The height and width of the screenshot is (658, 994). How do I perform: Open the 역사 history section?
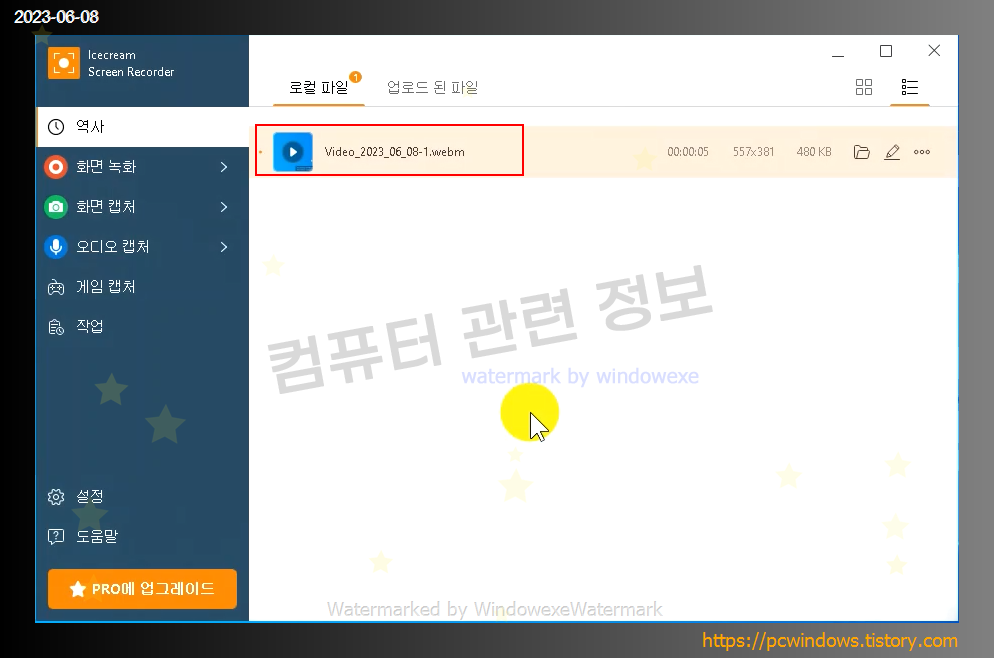143,127
